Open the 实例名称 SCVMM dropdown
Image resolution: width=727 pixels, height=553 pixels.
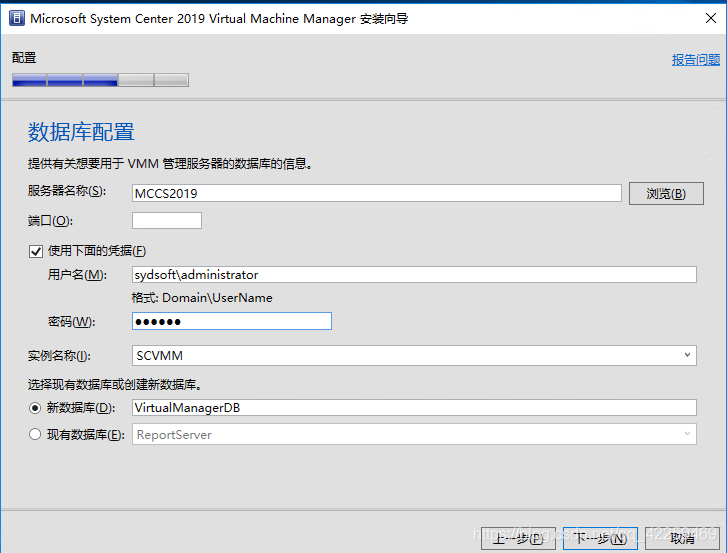(414, 356)
